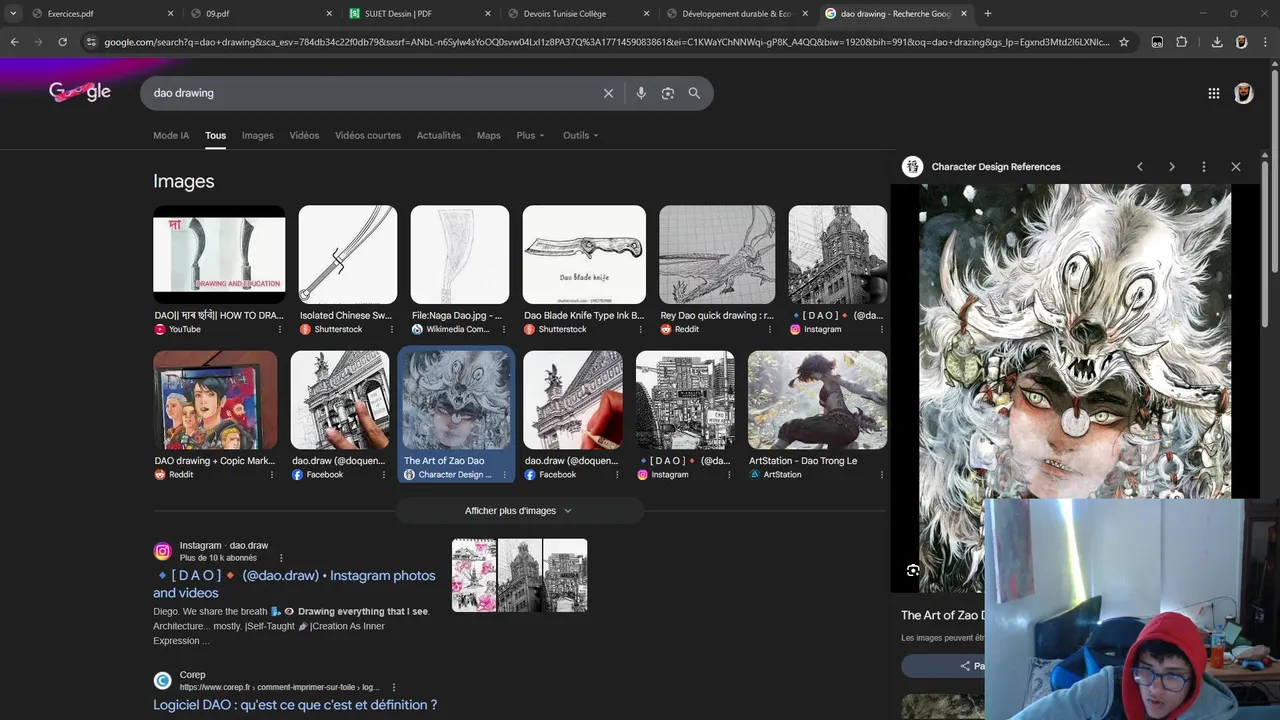
Task: Open the DAO HOW TO DRAW YouTube thumbnail
Action: (219, 255)
